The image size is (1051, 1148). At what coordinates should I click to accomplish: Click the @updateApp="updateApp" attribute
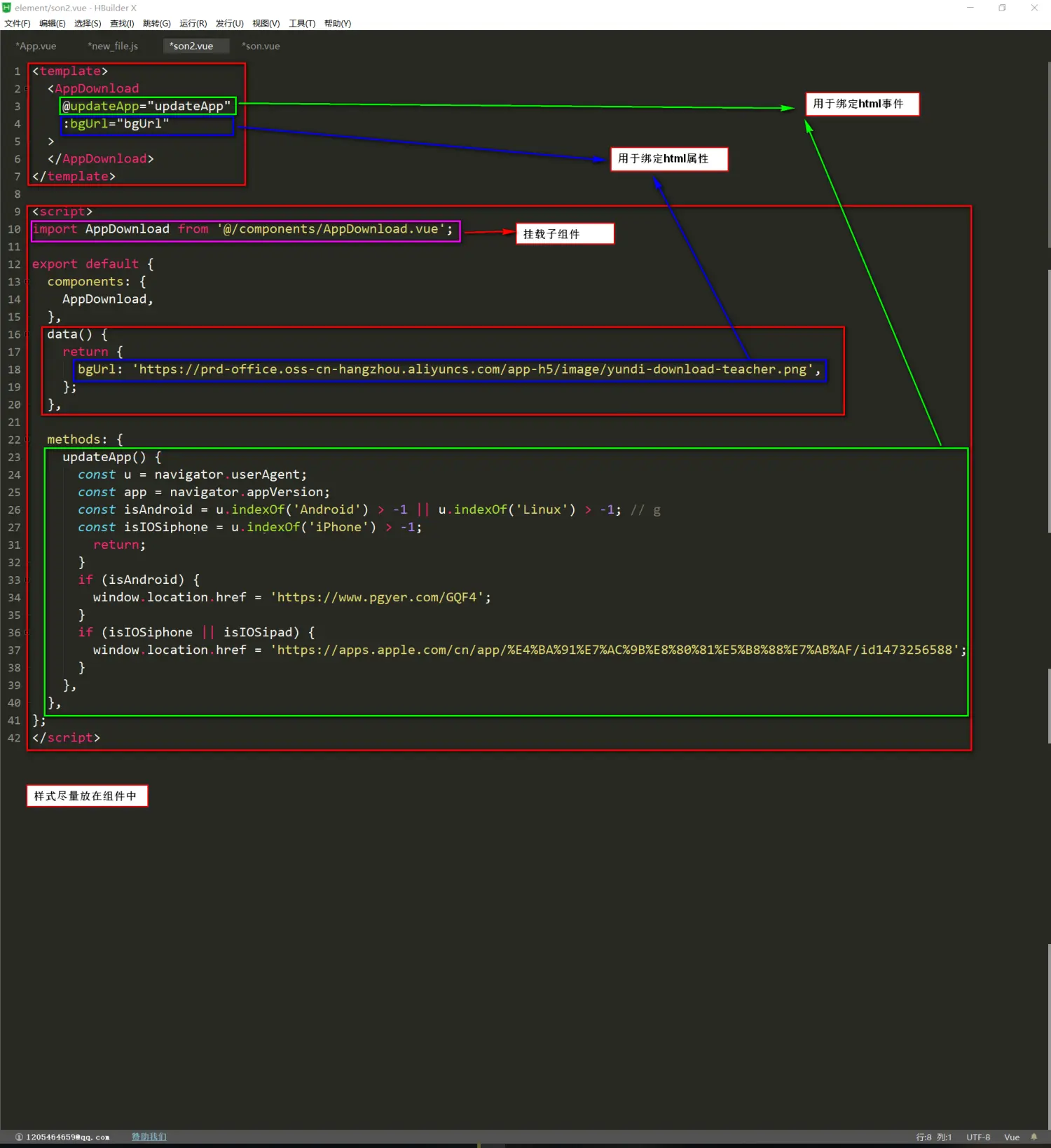146,107
